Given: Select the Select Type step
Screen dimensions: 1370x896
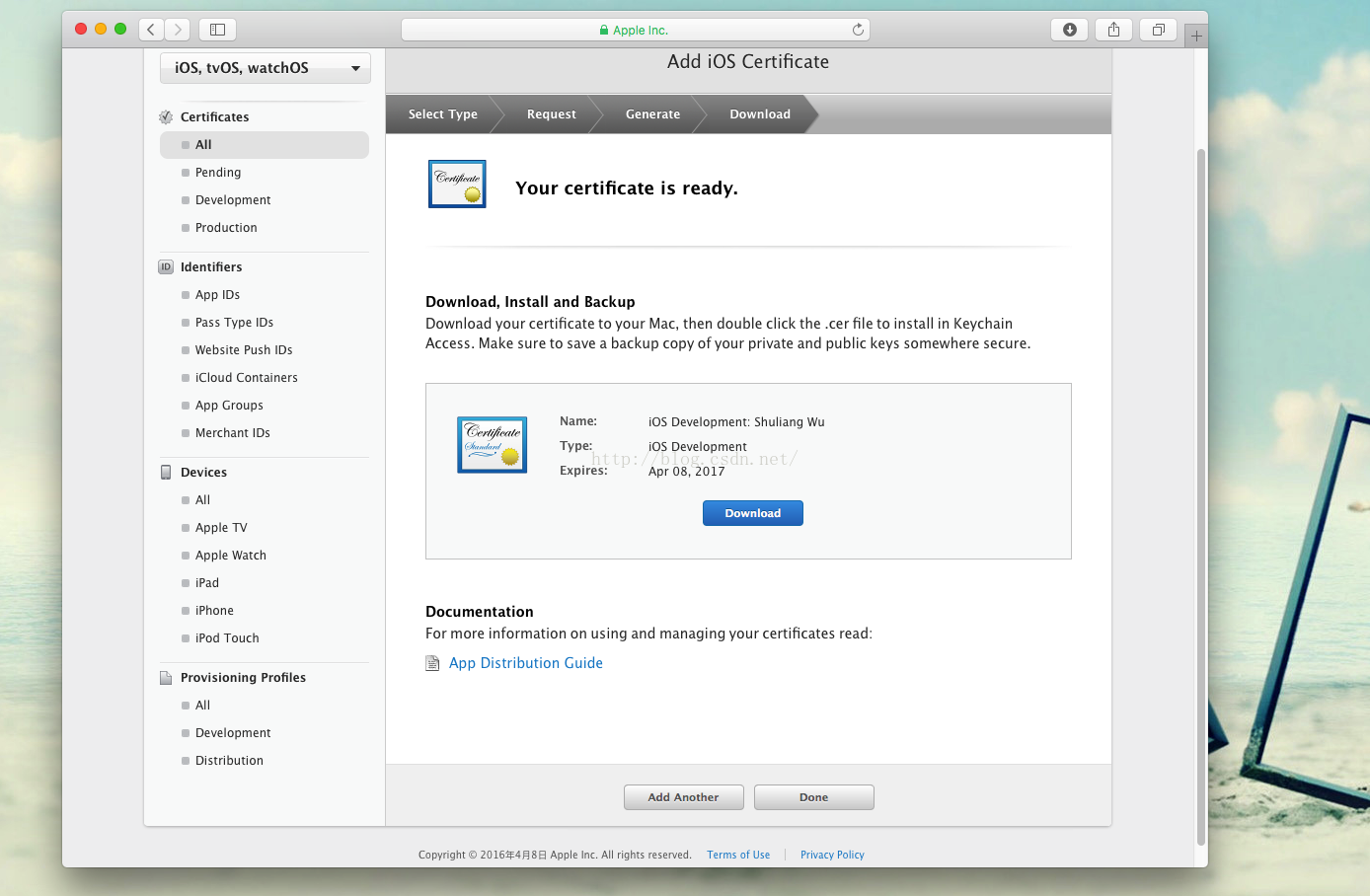Looking at the screenshot, I should pyautogui.click(x=443, y=114).
